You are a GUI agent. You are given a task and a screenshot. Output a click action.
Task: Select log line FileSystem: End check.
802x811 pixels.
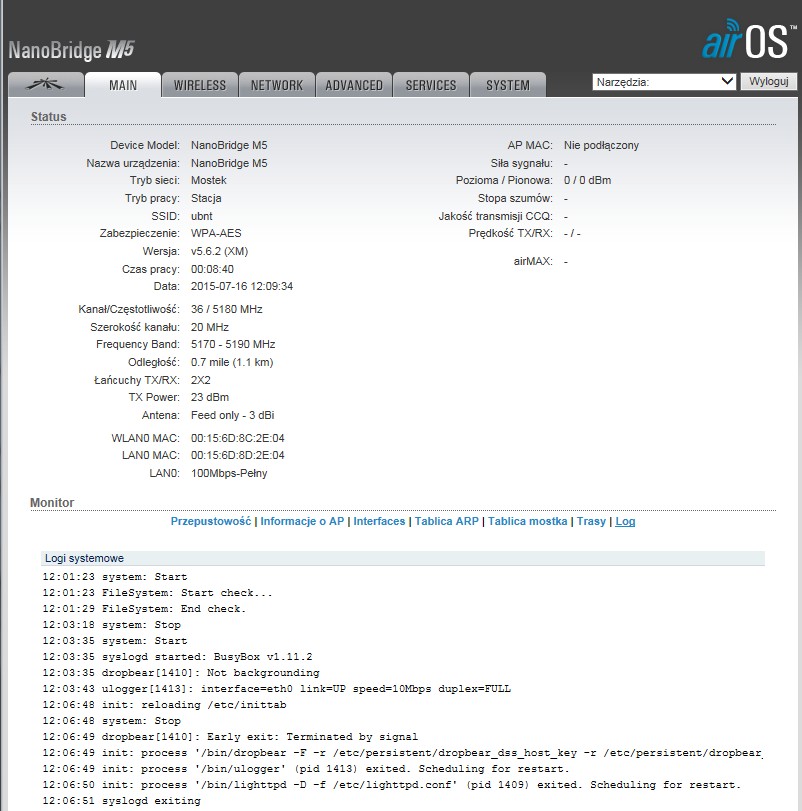point(144,609)
